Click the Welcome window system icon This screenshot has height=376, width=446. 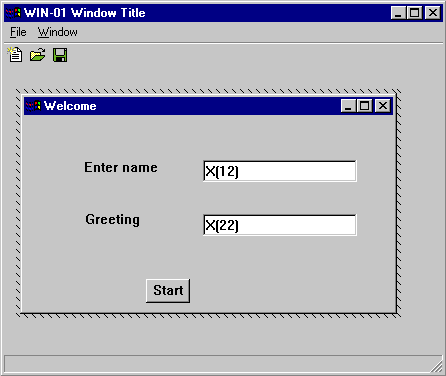pos(33,106)
